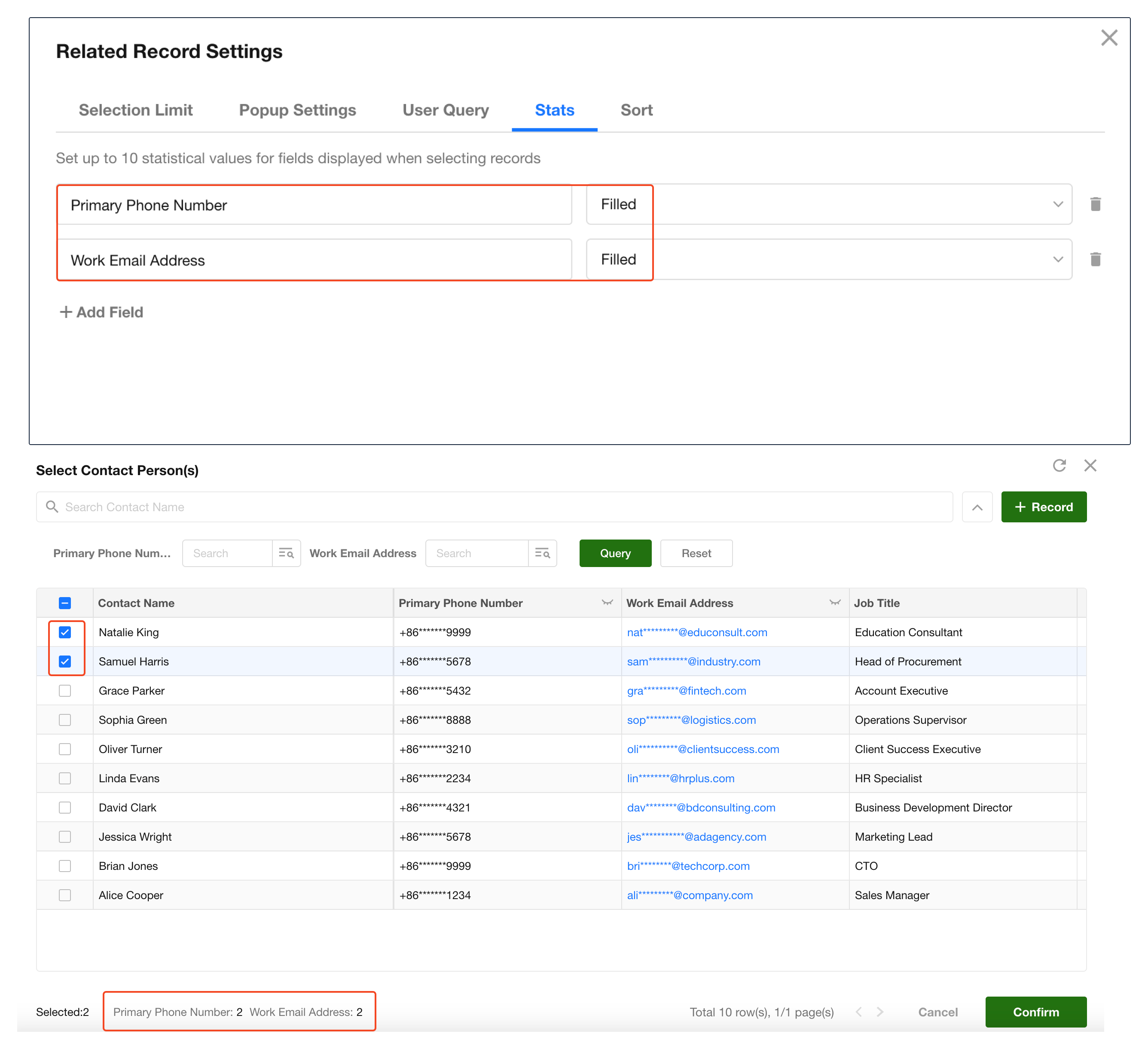Focus the Search Contact Name field
This screenshot has height=1049, width=1148.
[x=501, y=507]
